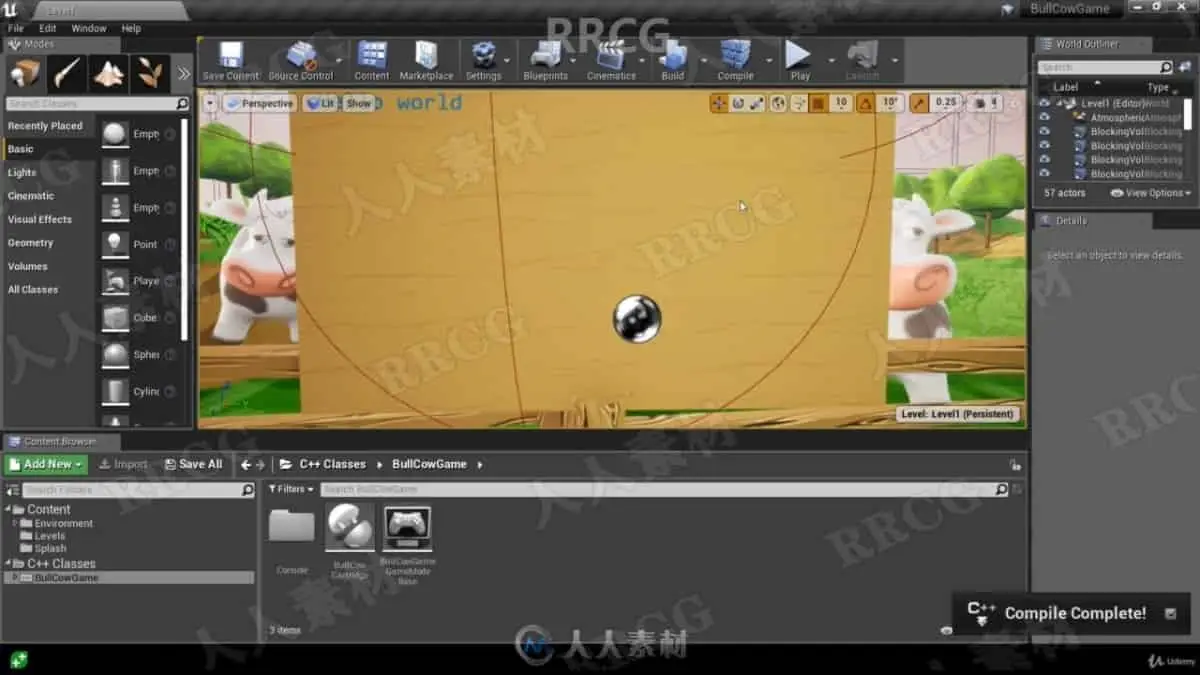This screenshot has width=1200, height=675.
Task: Open the Edit menu
Action: [x=47, y=29]
